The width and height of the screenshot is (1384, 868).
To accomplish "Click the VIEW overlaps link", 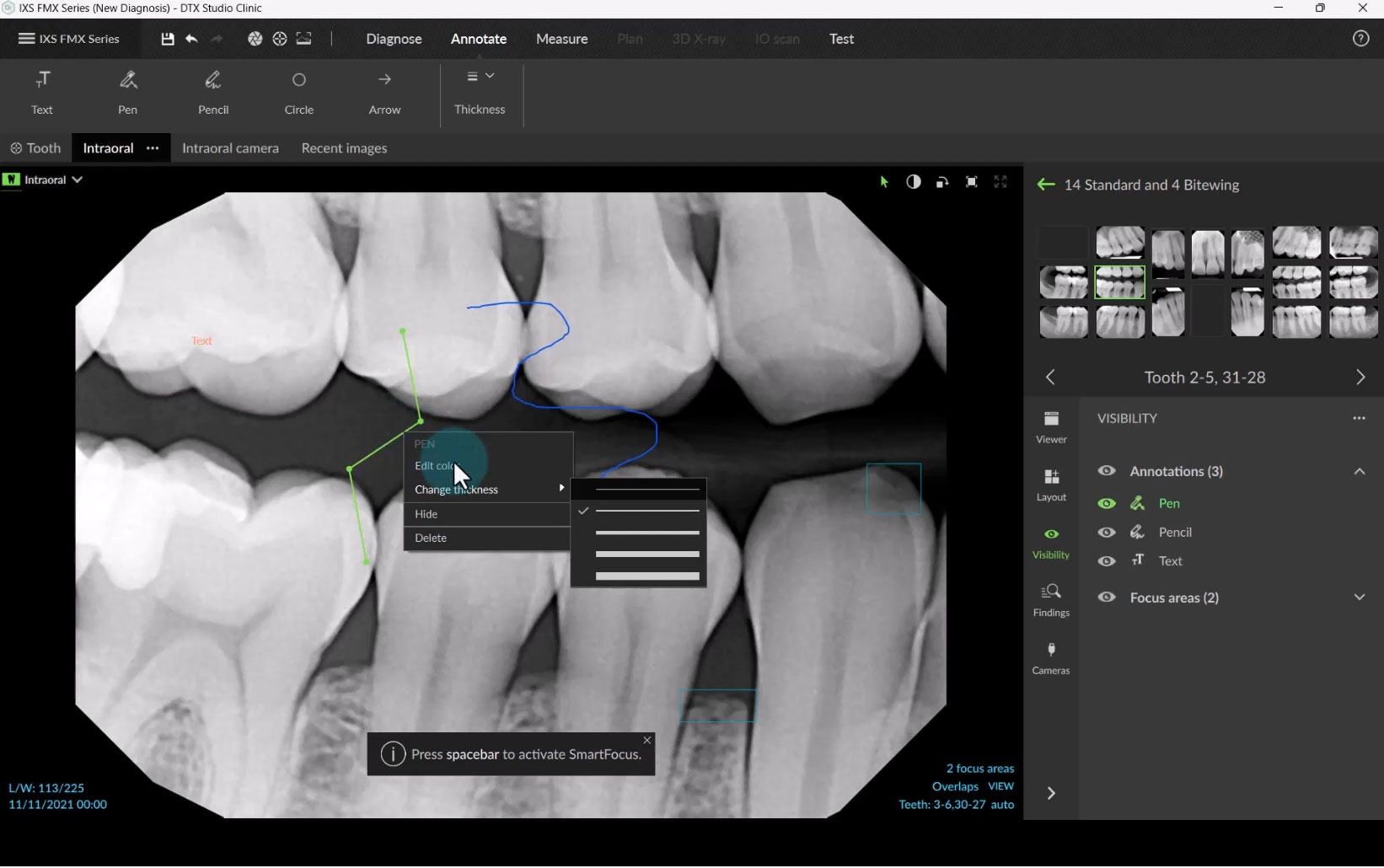I will click(1000, 786).
